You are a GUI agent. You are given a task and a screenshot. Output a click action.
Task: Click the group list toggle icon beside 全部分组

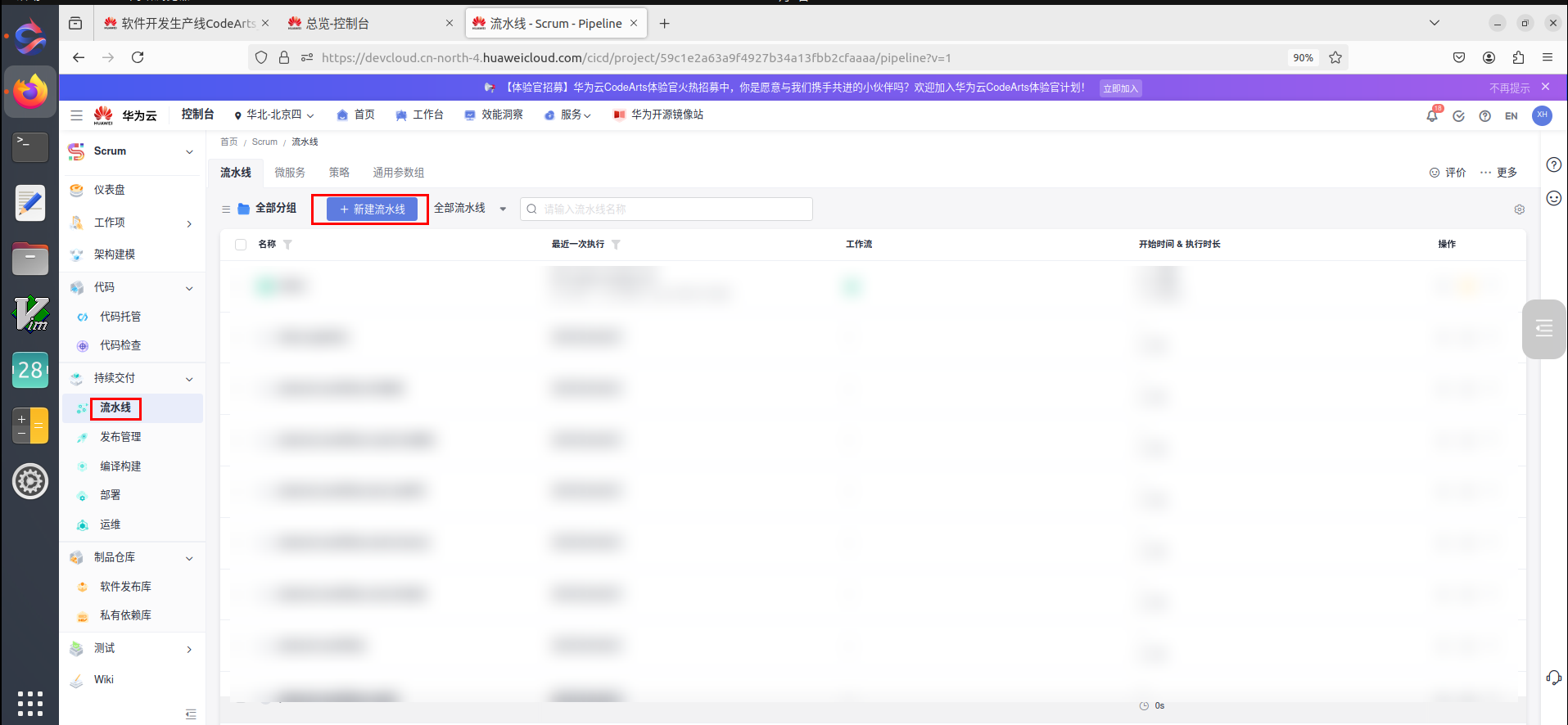pyautogui.click(x=226, y=209)
